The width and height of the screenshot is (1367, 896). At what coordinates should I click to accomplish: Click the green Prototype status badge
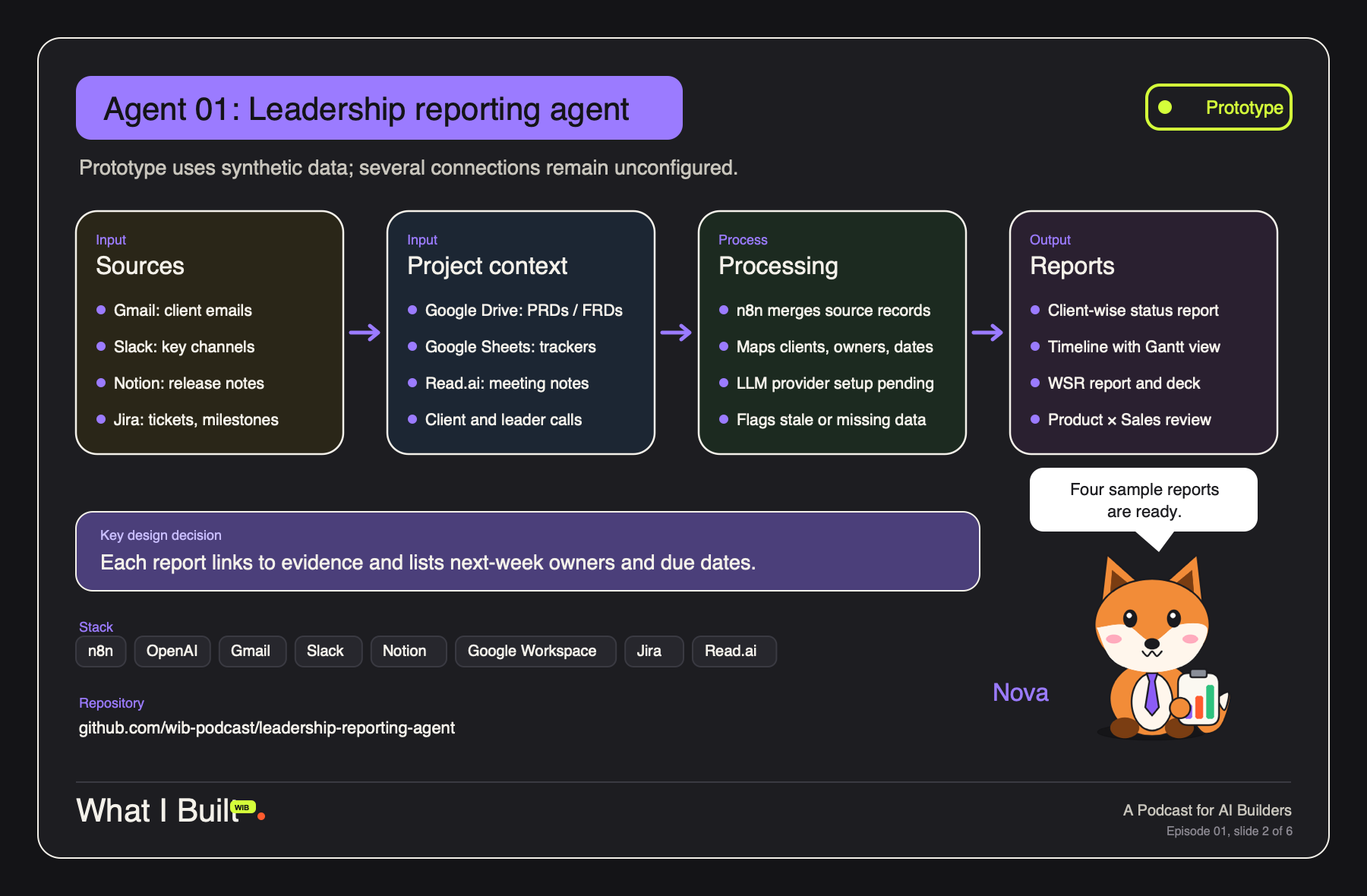coord(1219,107)
